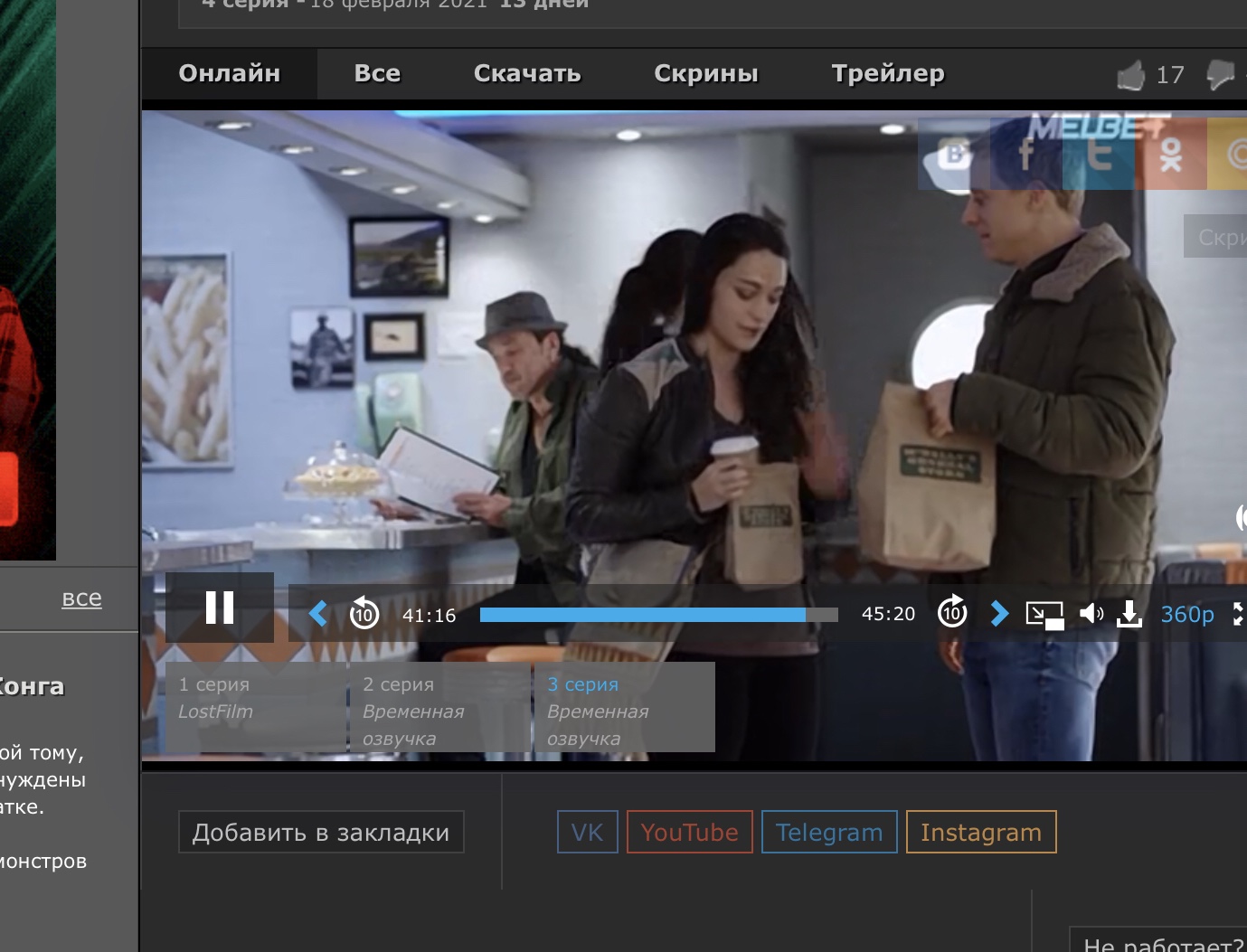The width and height of the screenshot is (1247, 952).
Task: Mute the player volume speaker icon
Action: pyautogui.click(x=1091, y=614)
